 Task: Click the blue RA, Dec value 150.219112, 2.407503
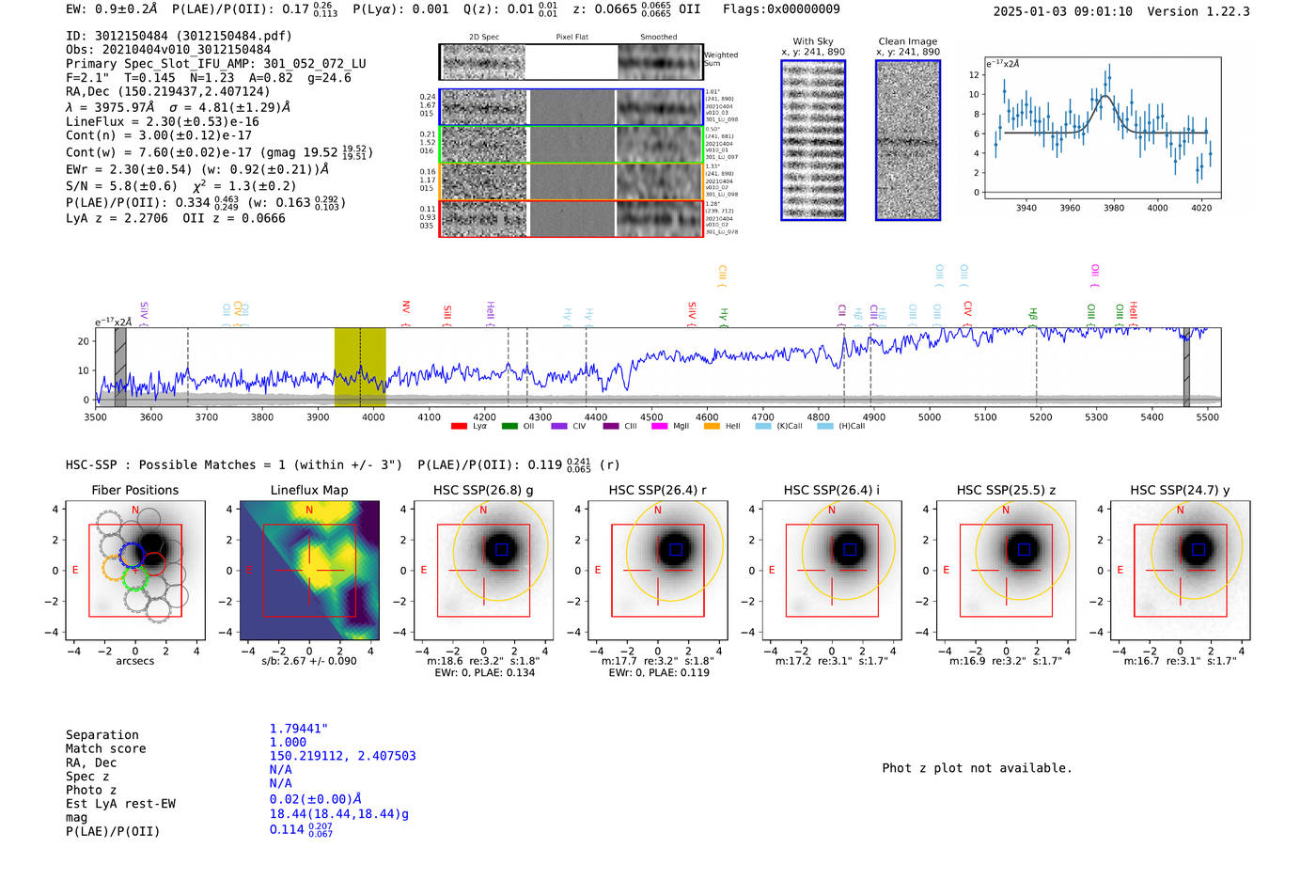click(342, 756)
